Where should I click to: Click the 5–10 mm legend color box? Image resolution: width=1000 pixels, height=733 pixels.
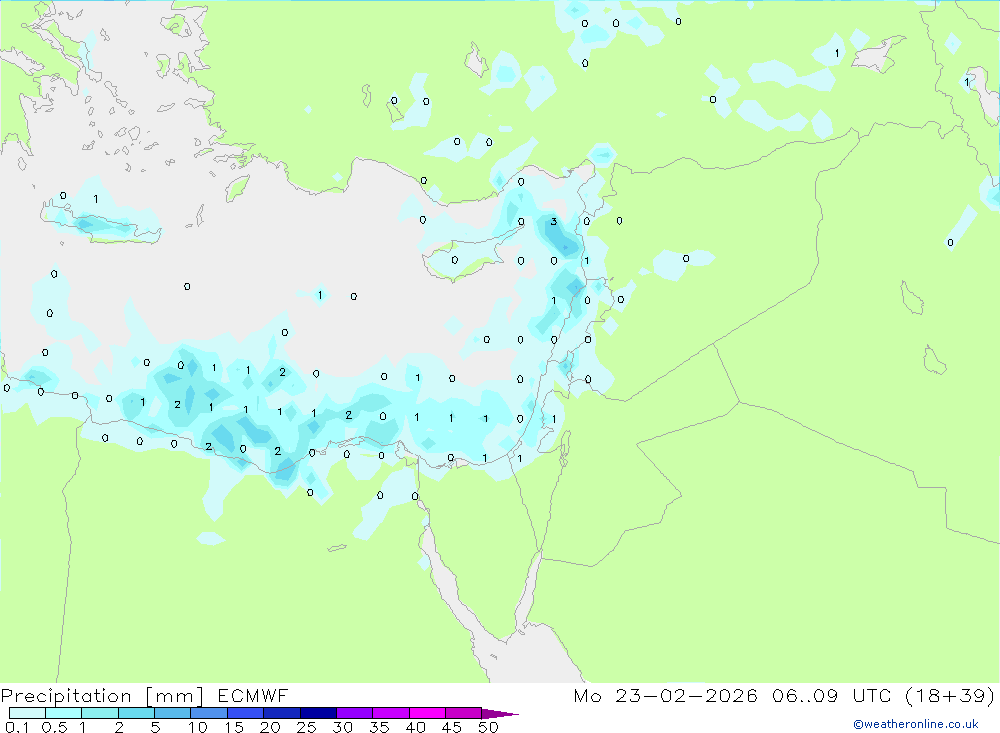point(172,713)
